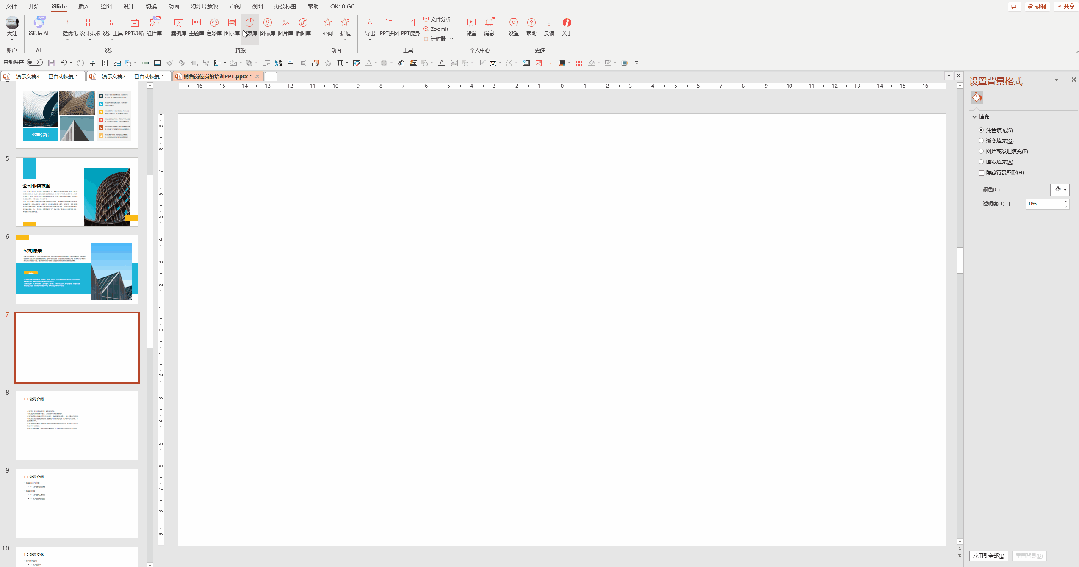
Task: Open the Undo history dropdown arrow
Action: 70,63
